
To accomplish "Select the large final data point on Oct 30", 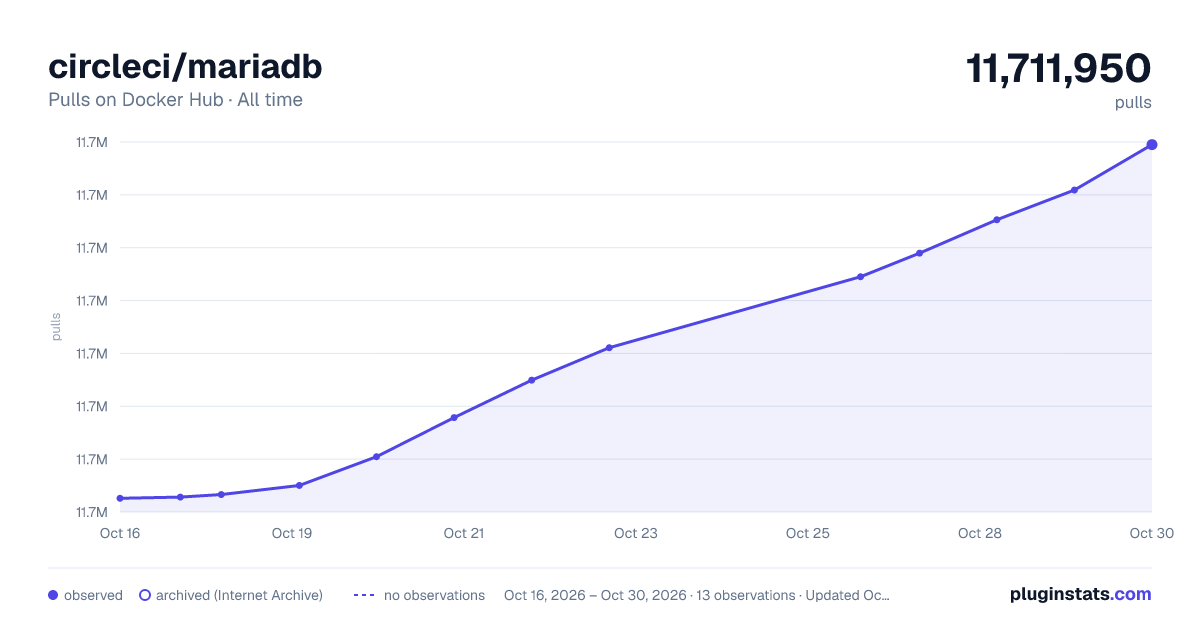I will tap(1152, 145).
